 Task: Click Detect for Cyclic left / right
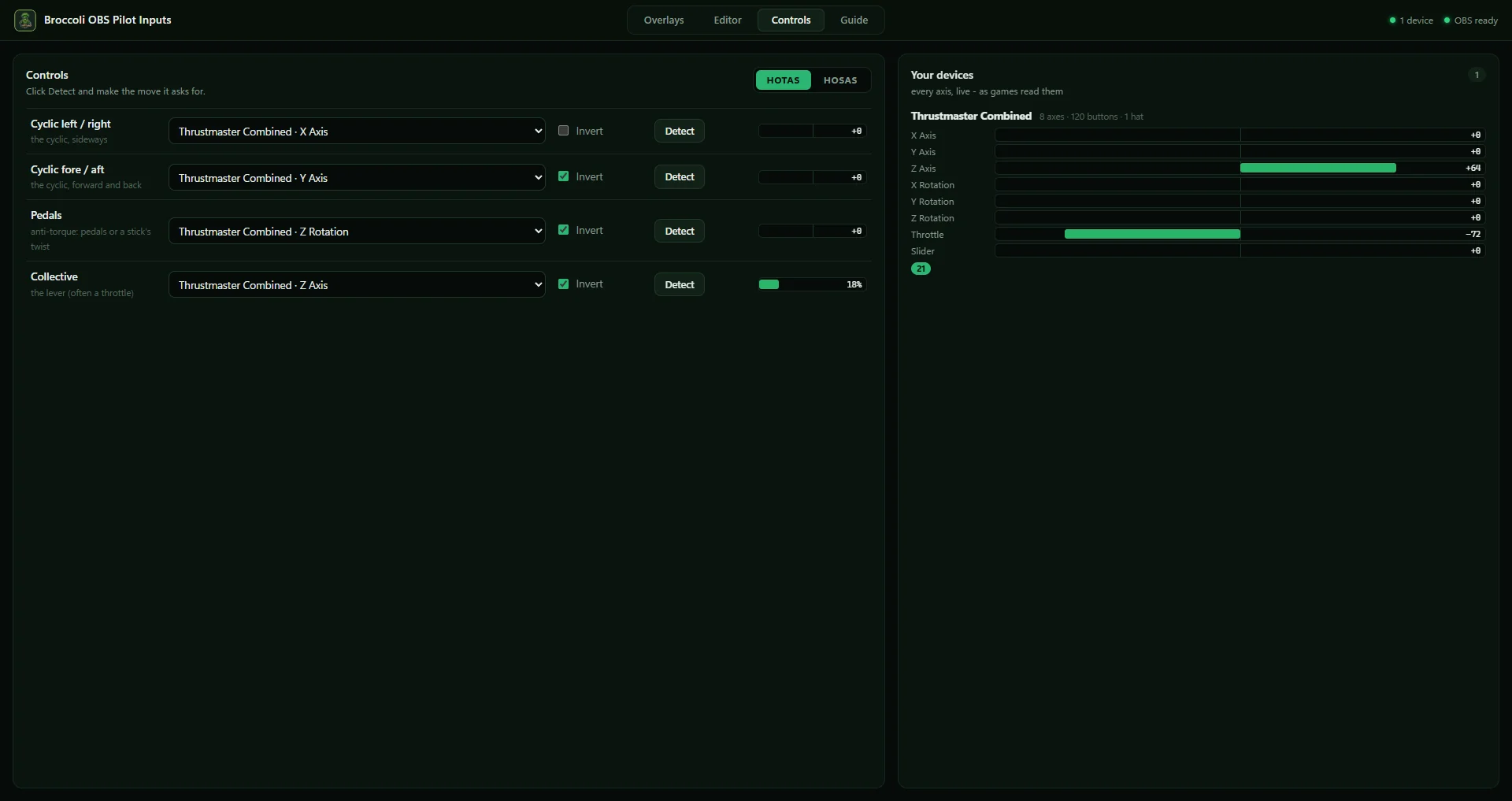[680, 131]
